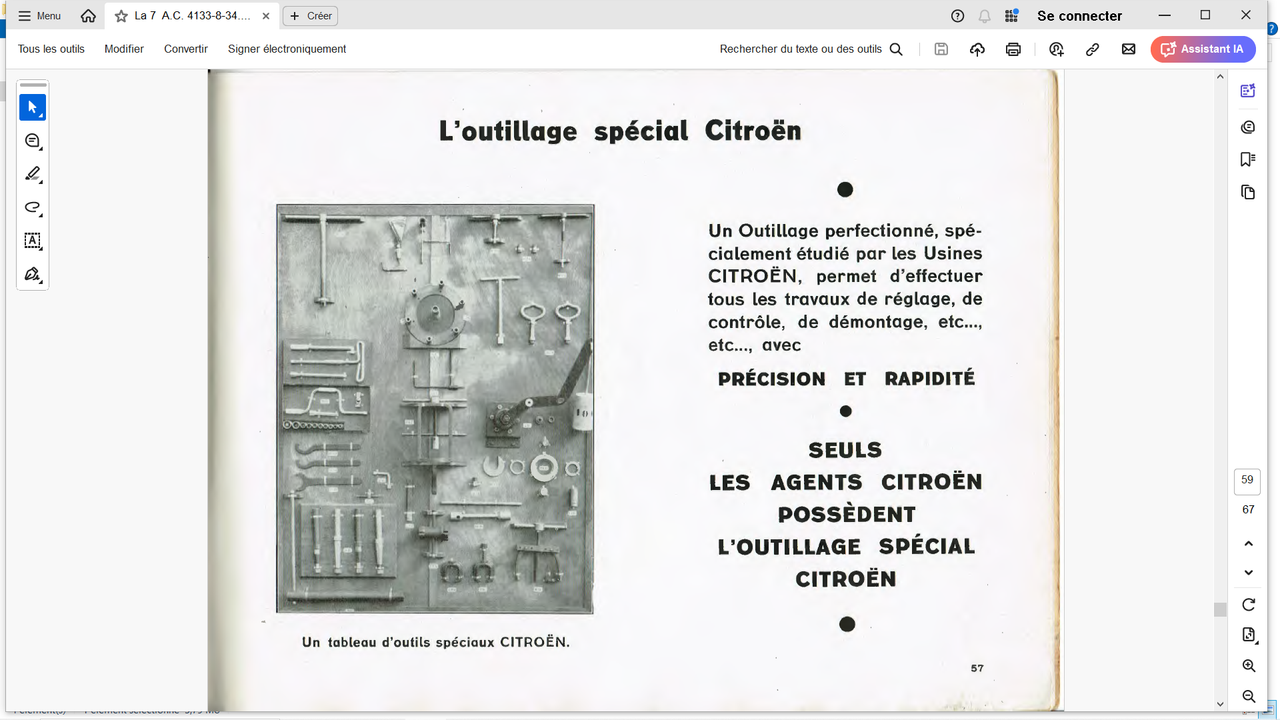Open the fill and sign pen tool
Viewport: 1280px width, 720px height.
(33, 274)
